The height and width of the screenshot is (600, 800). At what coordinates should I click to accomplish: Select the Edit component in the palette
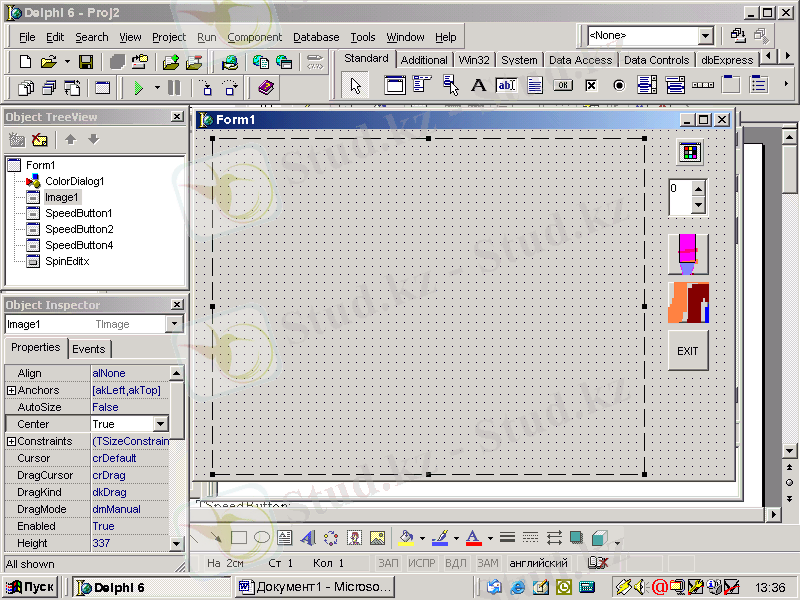point(506,85)
